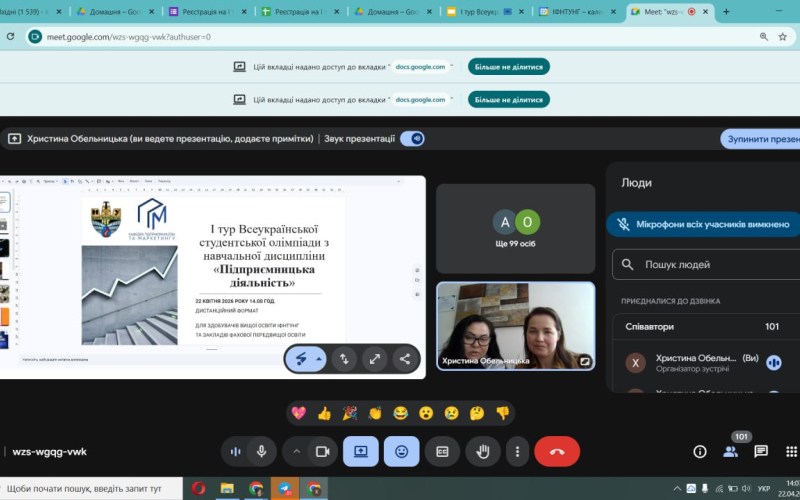Show hidden system tray icons
800x500 pixels.
click(x=677, y=489)
